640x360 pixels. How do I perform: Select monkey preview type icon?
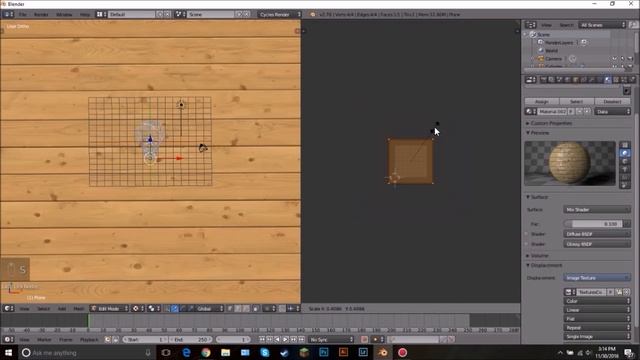pyautogui.click(x=624, y=169)
